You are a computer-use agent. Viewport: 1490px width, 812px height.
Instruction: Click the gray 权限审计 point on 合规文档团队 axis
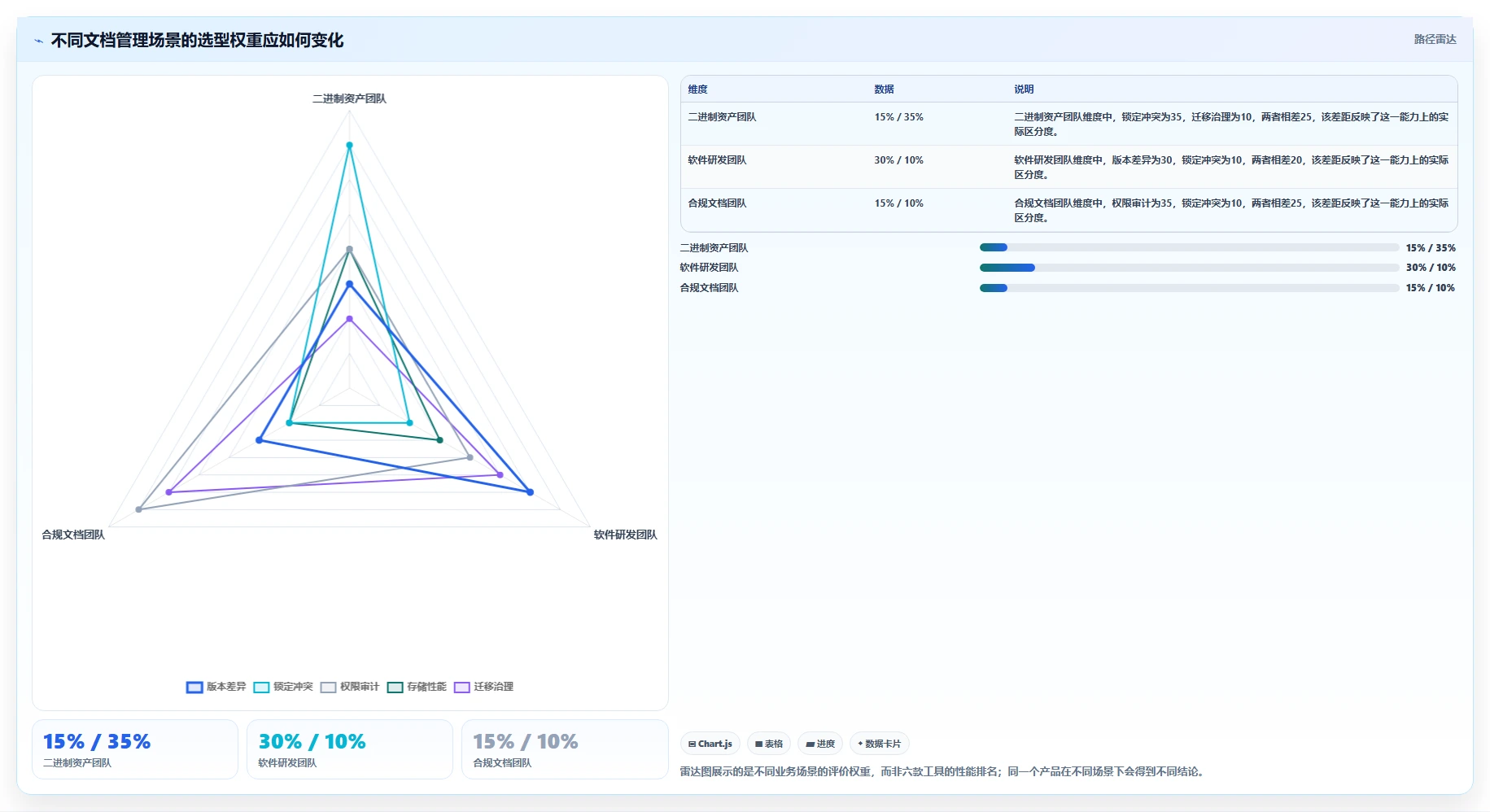tap(139, 509)
